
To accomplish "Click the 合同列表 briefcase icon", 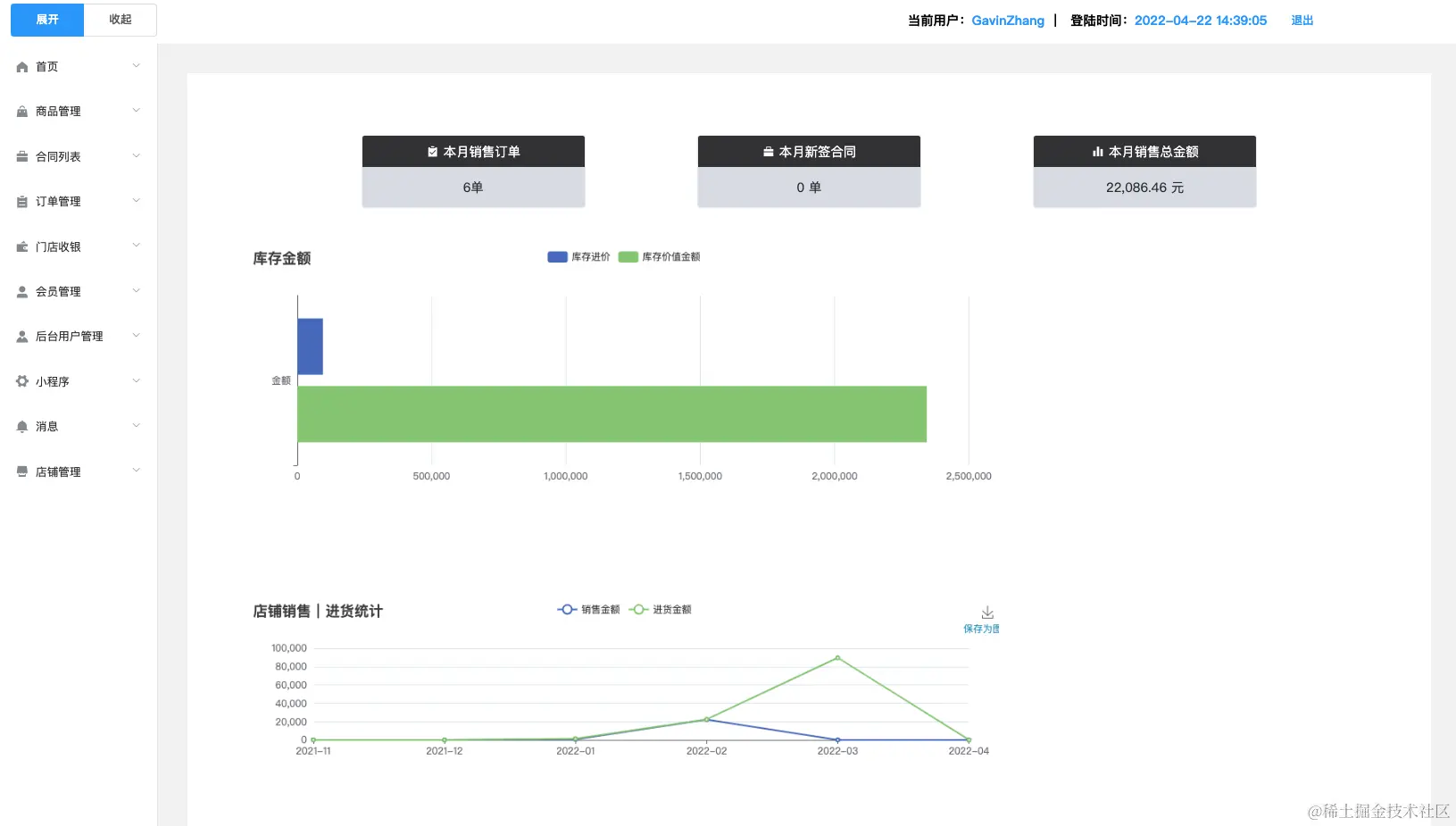I will click(x=22, y=156).
